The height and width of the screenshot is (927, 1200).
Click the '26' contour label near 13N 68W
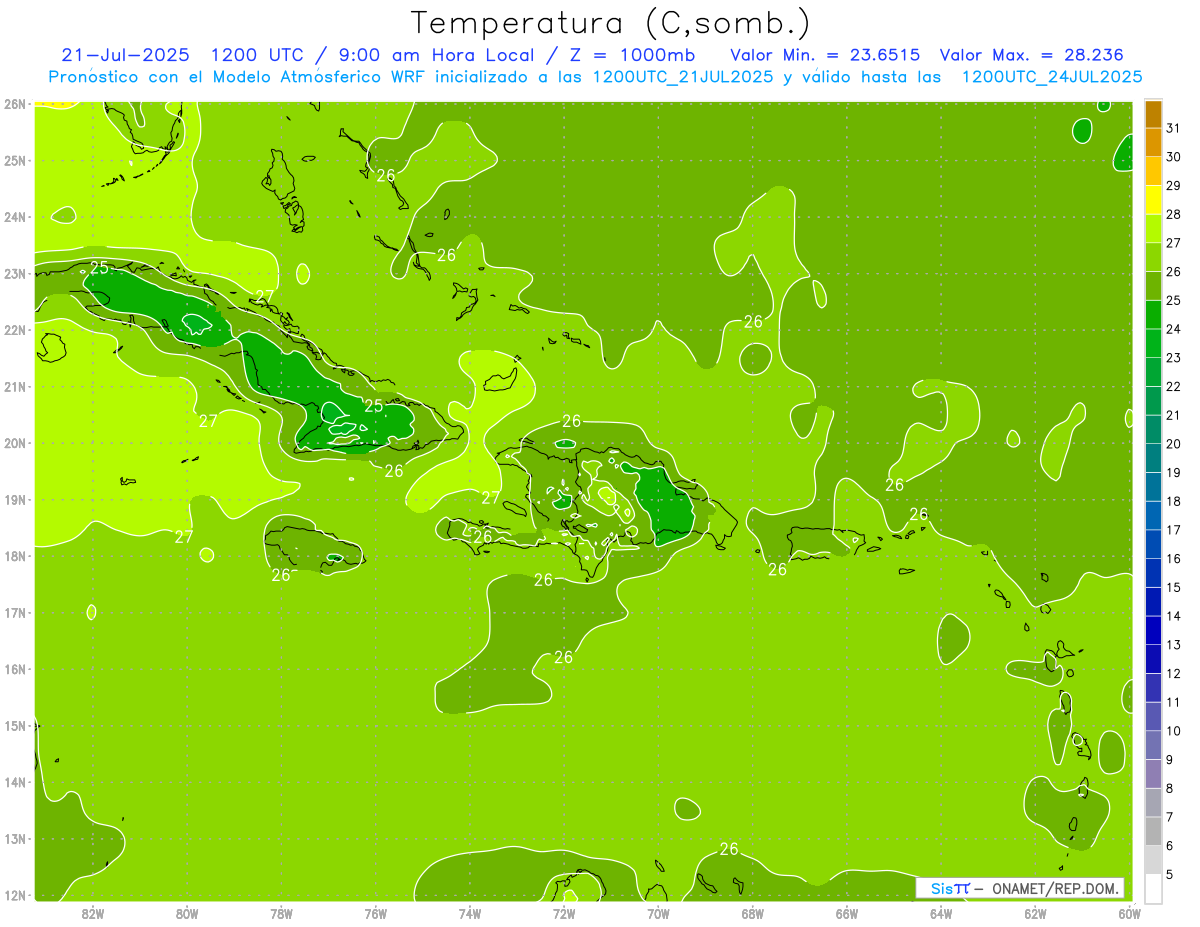pyautogui.click(x=729, y=849)
